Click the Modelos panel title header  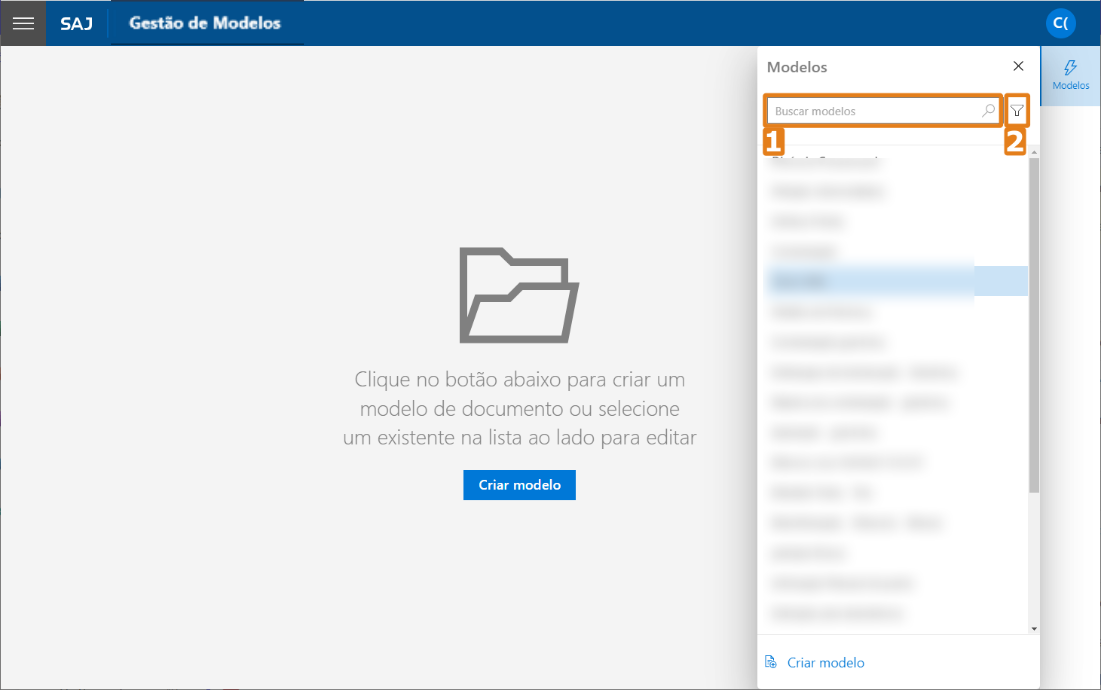point(797,66)
